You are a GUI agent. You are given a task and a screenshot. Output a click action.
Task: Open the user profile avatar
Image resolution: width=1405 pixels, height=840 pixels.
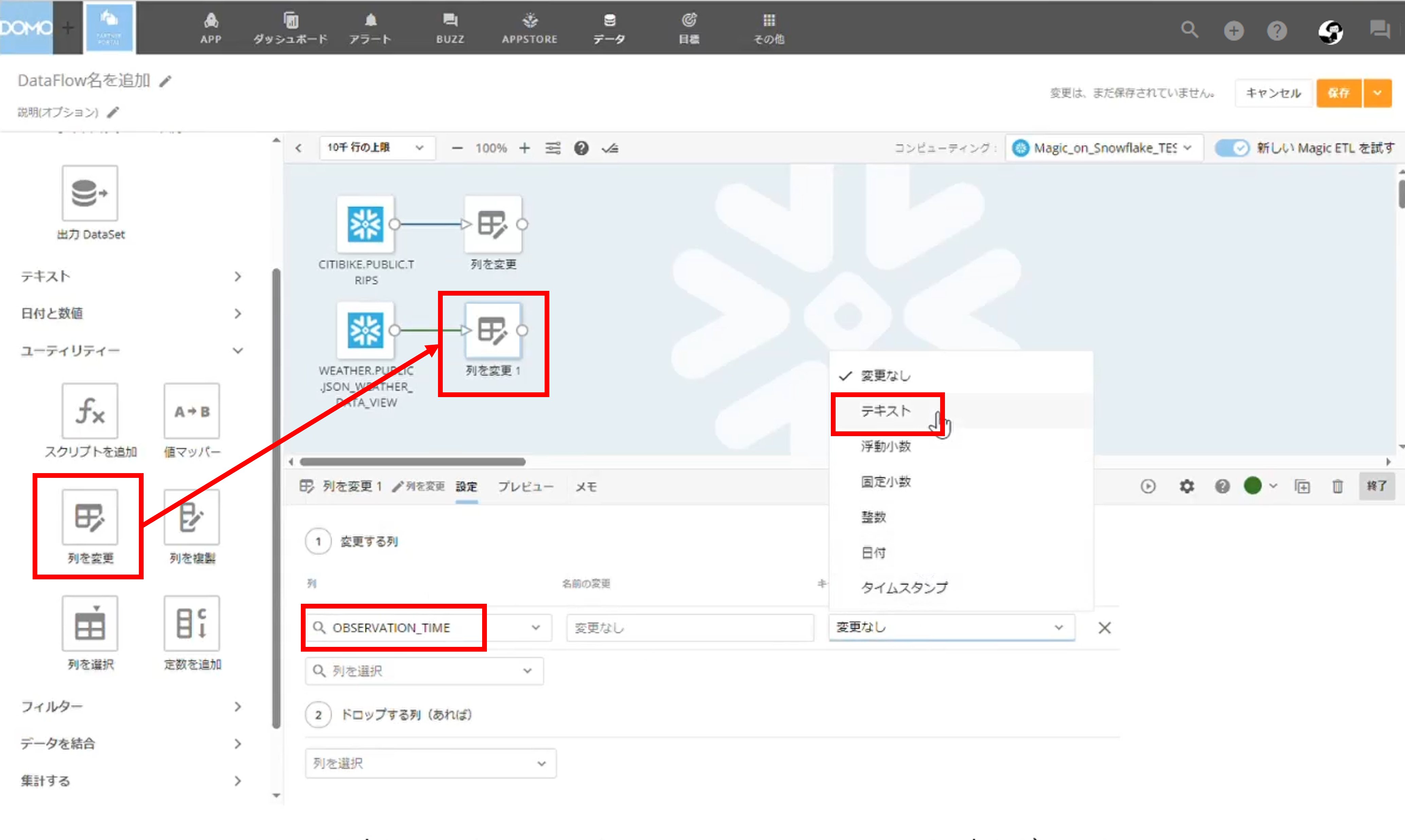tap(1330, 31)
